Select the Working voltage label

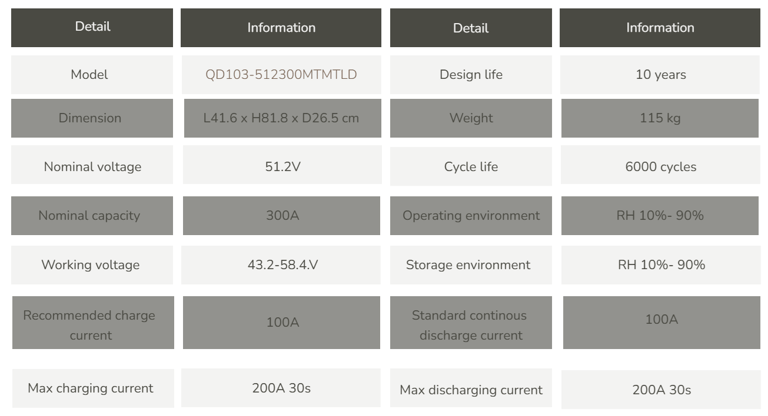click(91, 265)
